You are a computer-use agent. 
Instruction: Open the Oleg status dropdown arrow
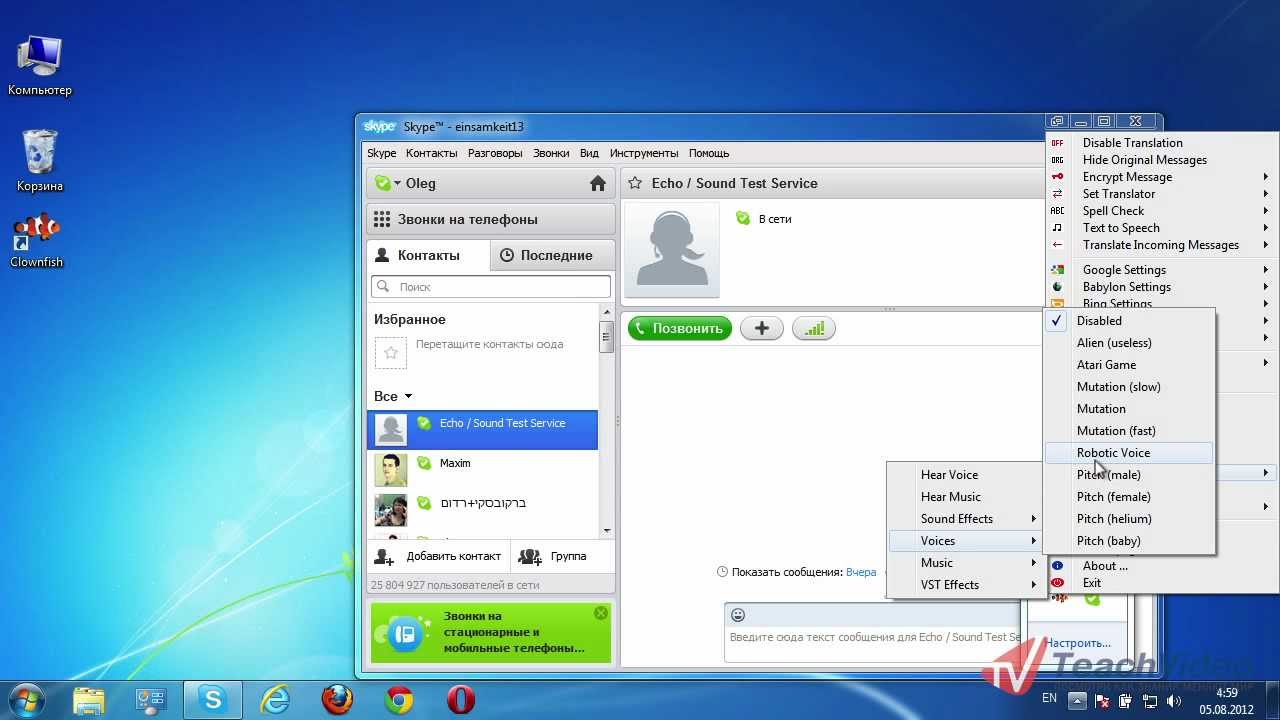[x=397, y=184]
